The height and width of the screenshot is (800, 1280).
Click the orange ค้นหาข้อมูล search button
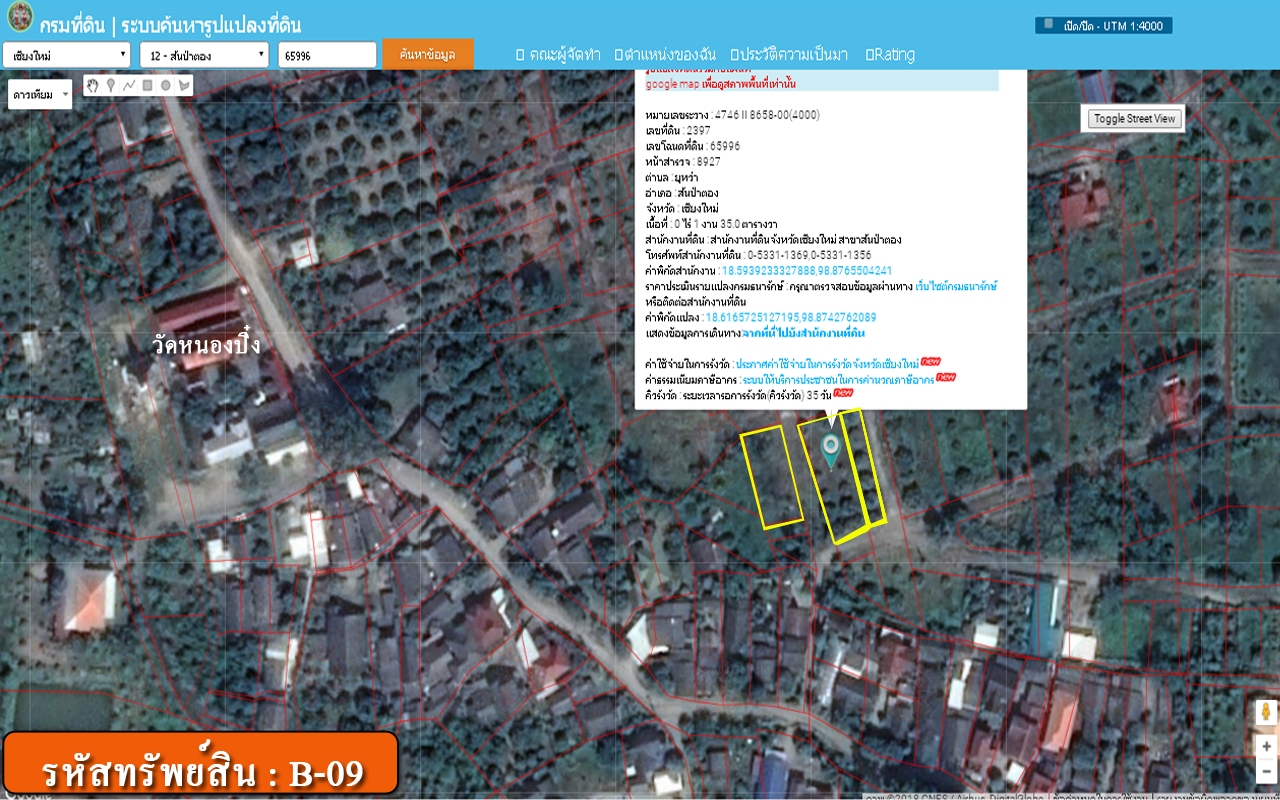coord(427,54)
